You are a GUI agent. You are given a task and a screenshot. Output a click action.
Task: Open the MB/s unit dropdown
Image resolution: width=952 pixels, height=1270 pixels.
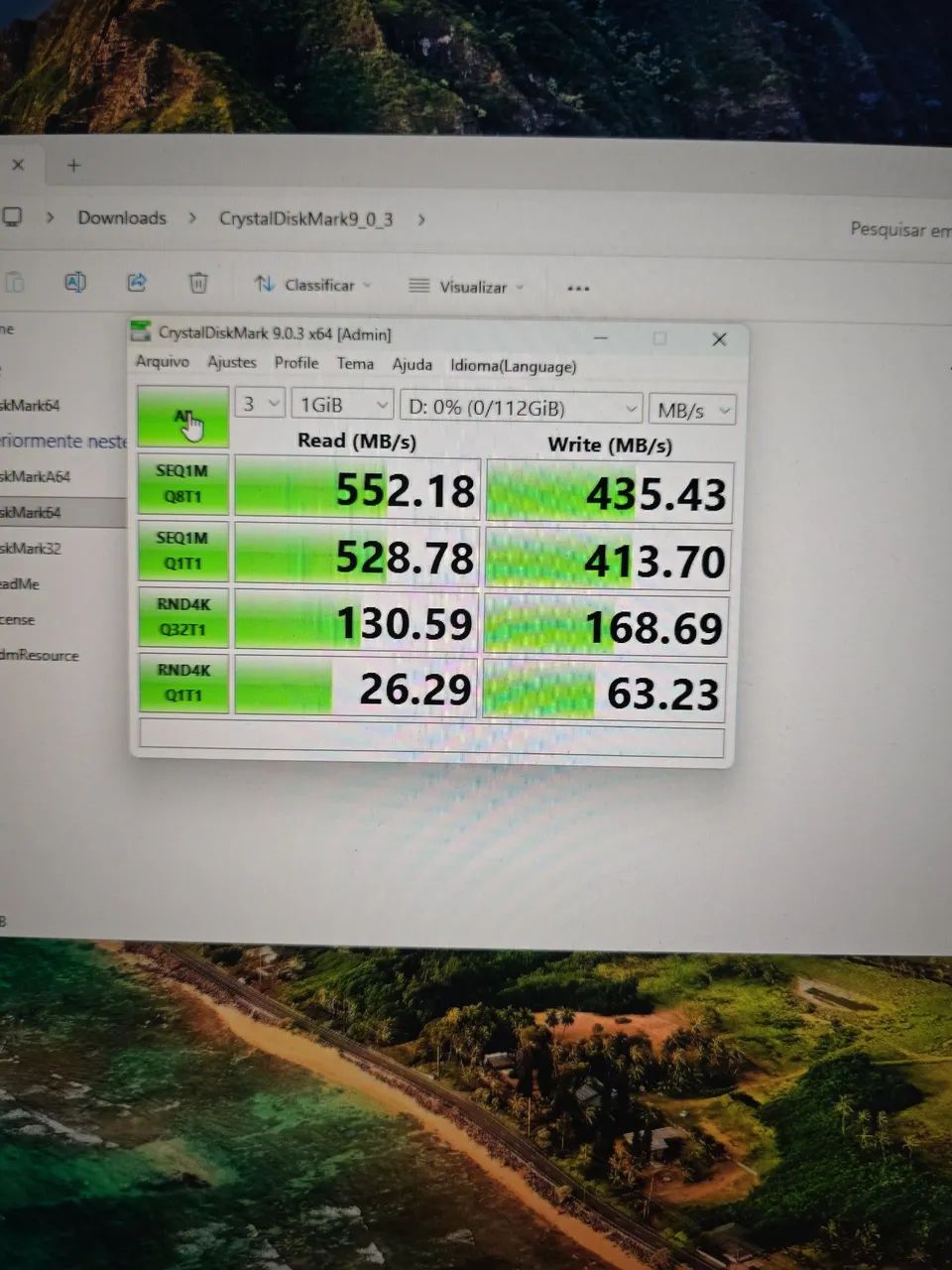tap(692, 410)
